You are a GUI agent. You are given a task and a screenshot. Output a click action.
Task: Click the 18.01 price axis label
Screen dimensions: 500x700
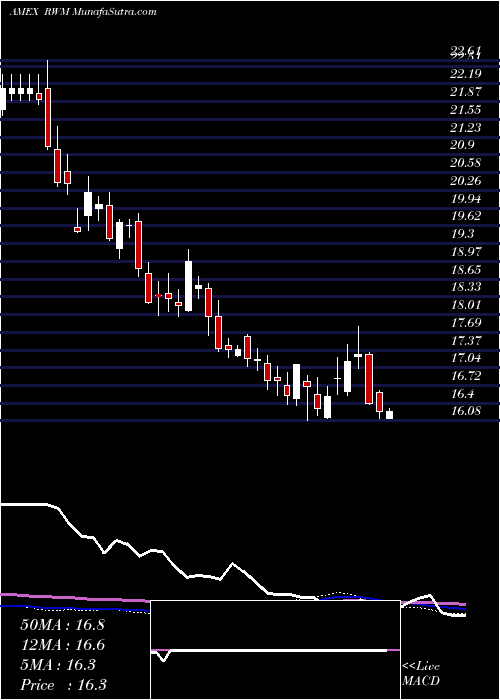(466, 305)
